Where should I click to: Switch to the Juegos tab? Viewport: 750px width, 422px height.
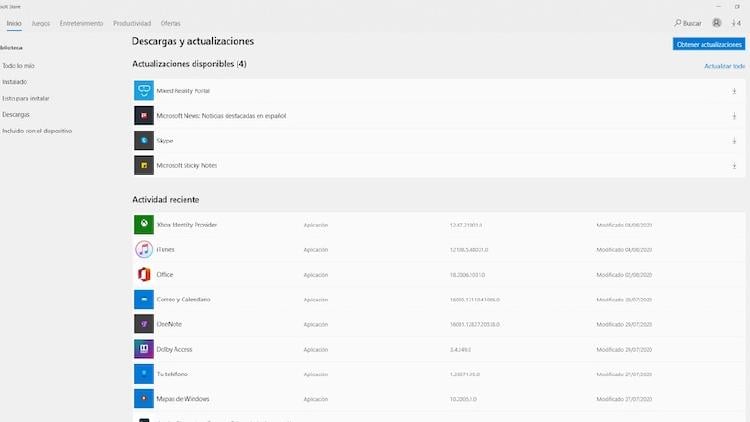(x=41, y=23)
